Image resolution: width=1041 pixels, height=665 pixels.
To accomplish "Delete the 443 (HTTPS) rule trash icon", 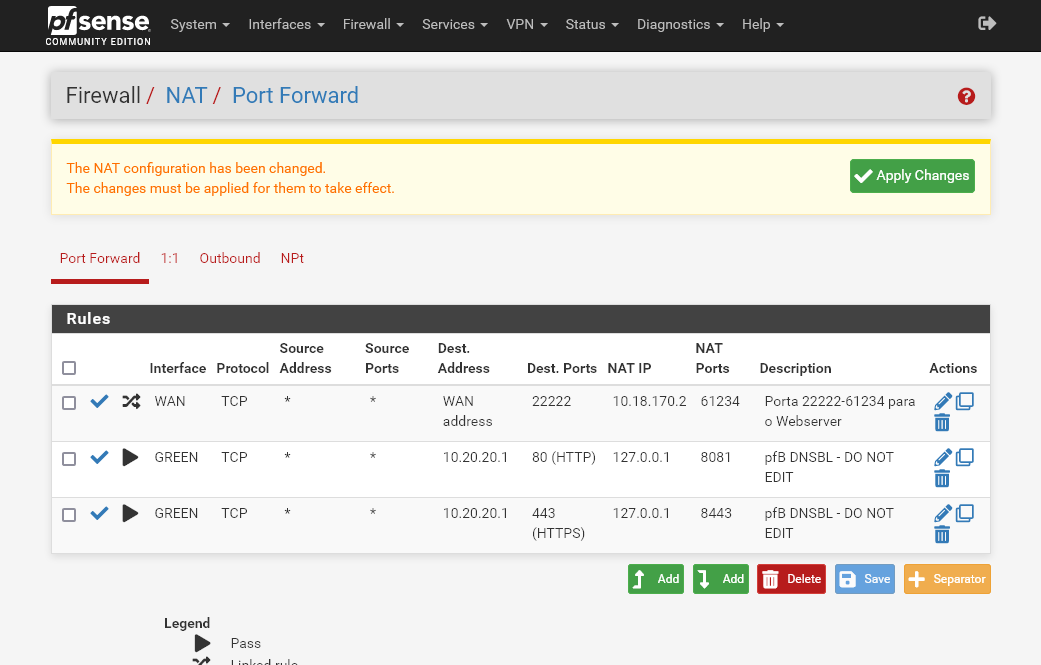I will click(942, 535).
